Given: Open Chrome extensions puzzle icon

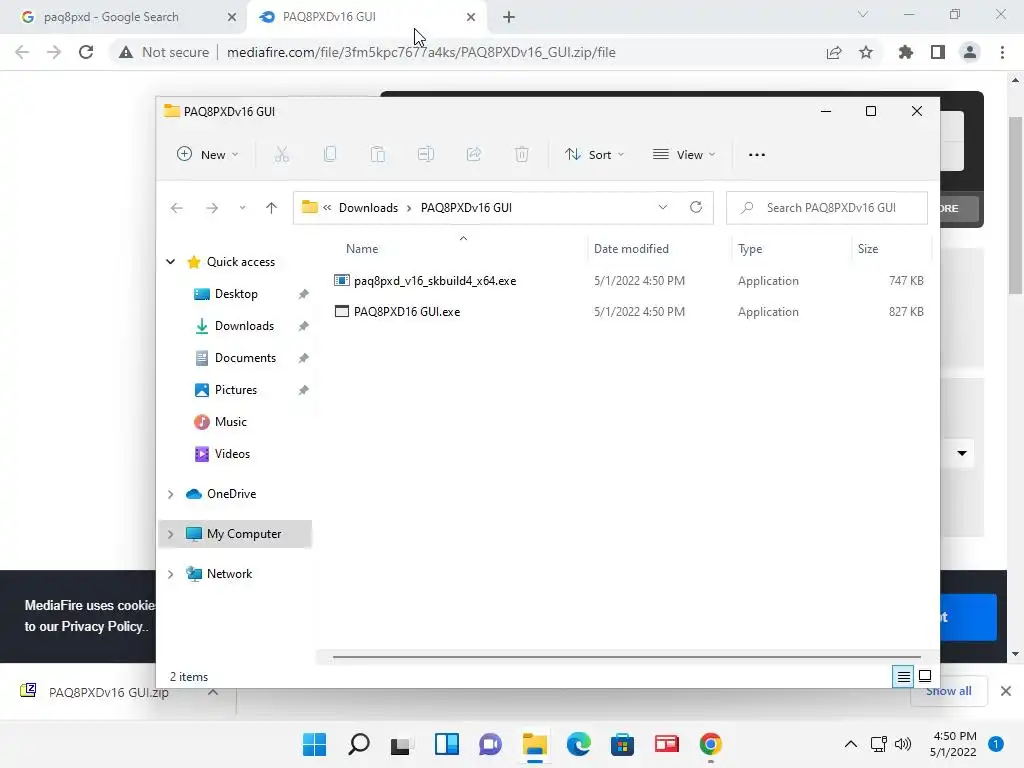Looking at the screenshot, I should [x=905, y=52].
